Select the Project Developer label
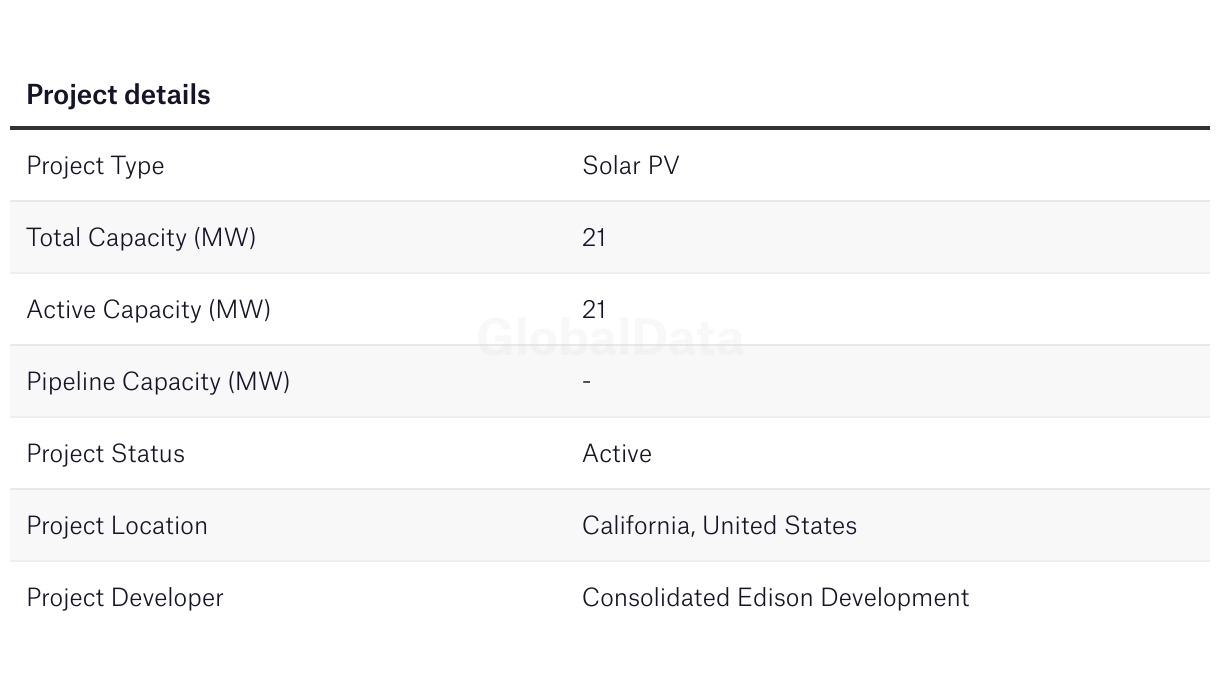The width and height of the screenshot is (1220, 674). point(125,598)
